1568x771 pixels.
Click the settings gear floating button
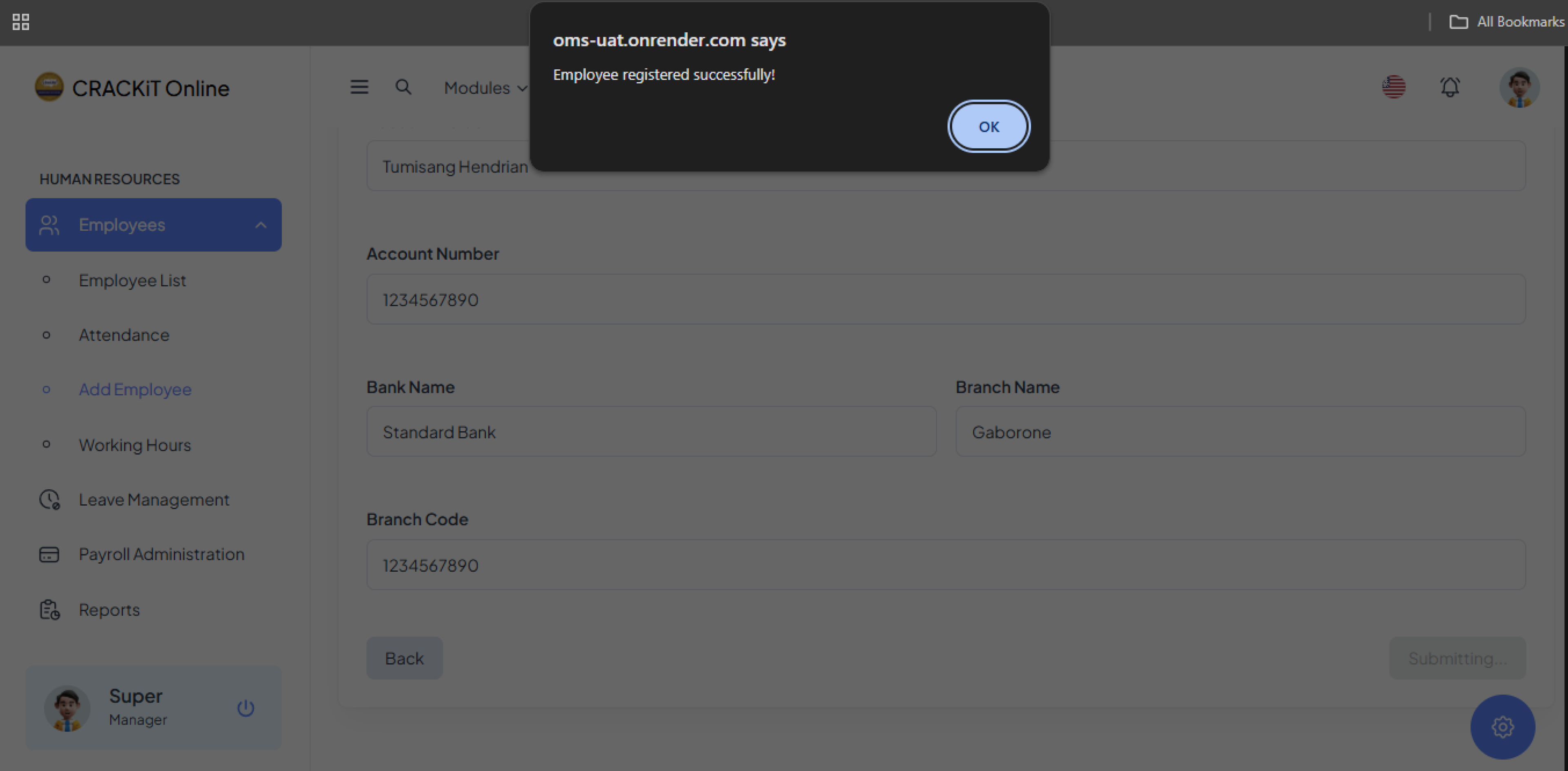click(x=1502, y=726)
